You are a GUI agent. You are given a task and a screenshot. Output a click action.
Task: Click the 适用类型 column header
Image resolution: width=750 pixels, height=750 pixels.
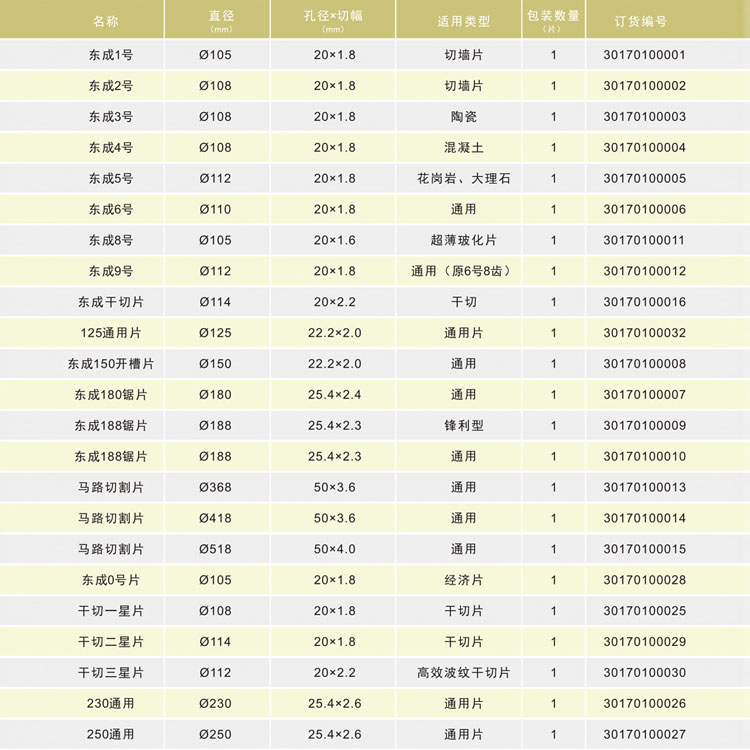(463, 20)
